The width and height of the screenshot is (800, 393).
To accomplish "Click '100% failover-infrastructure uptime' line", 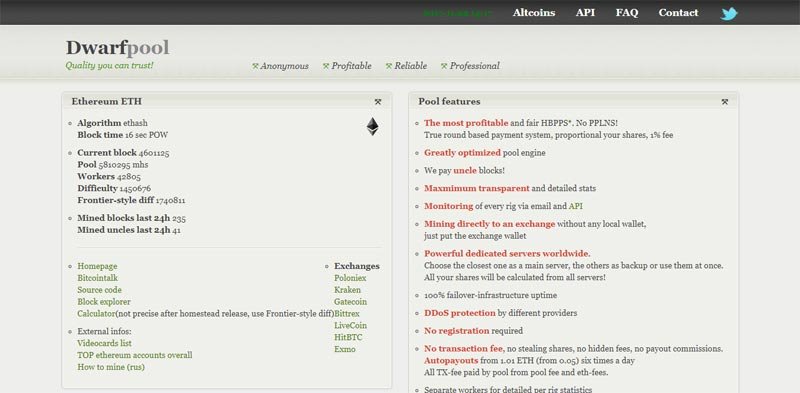I will pyautogui.click(x=490, y=296).
